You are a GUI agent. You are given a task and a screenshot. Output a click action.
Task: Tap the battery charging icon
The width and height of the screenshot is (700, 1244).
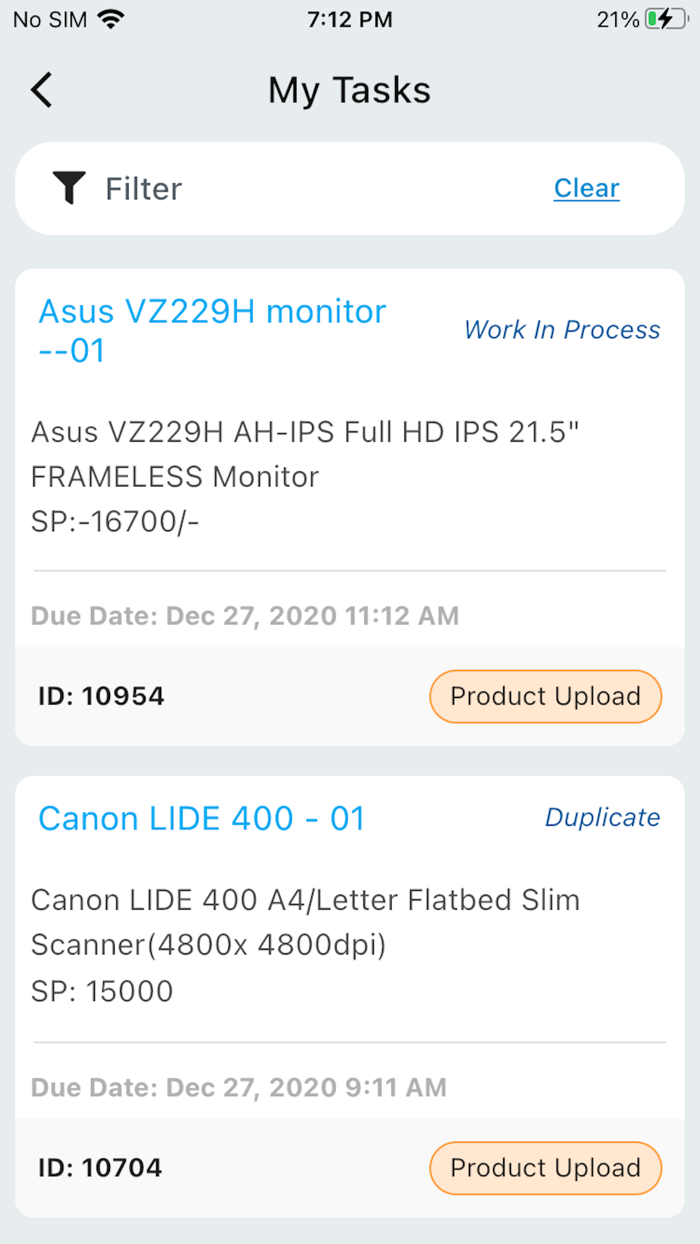(x=665, y=19)
